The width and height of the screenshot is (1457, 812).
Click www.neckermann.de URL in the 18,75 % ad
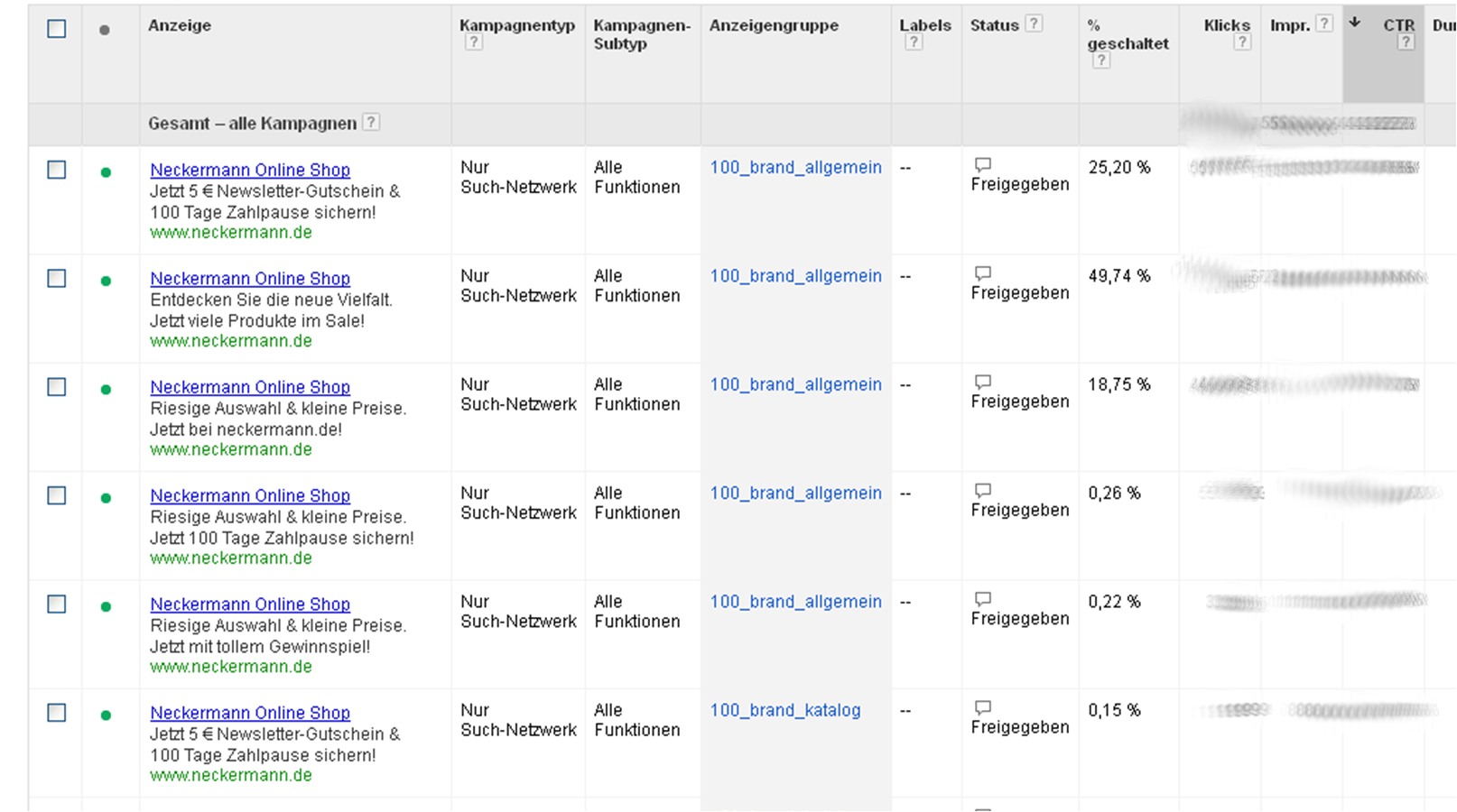click(231, 449)
